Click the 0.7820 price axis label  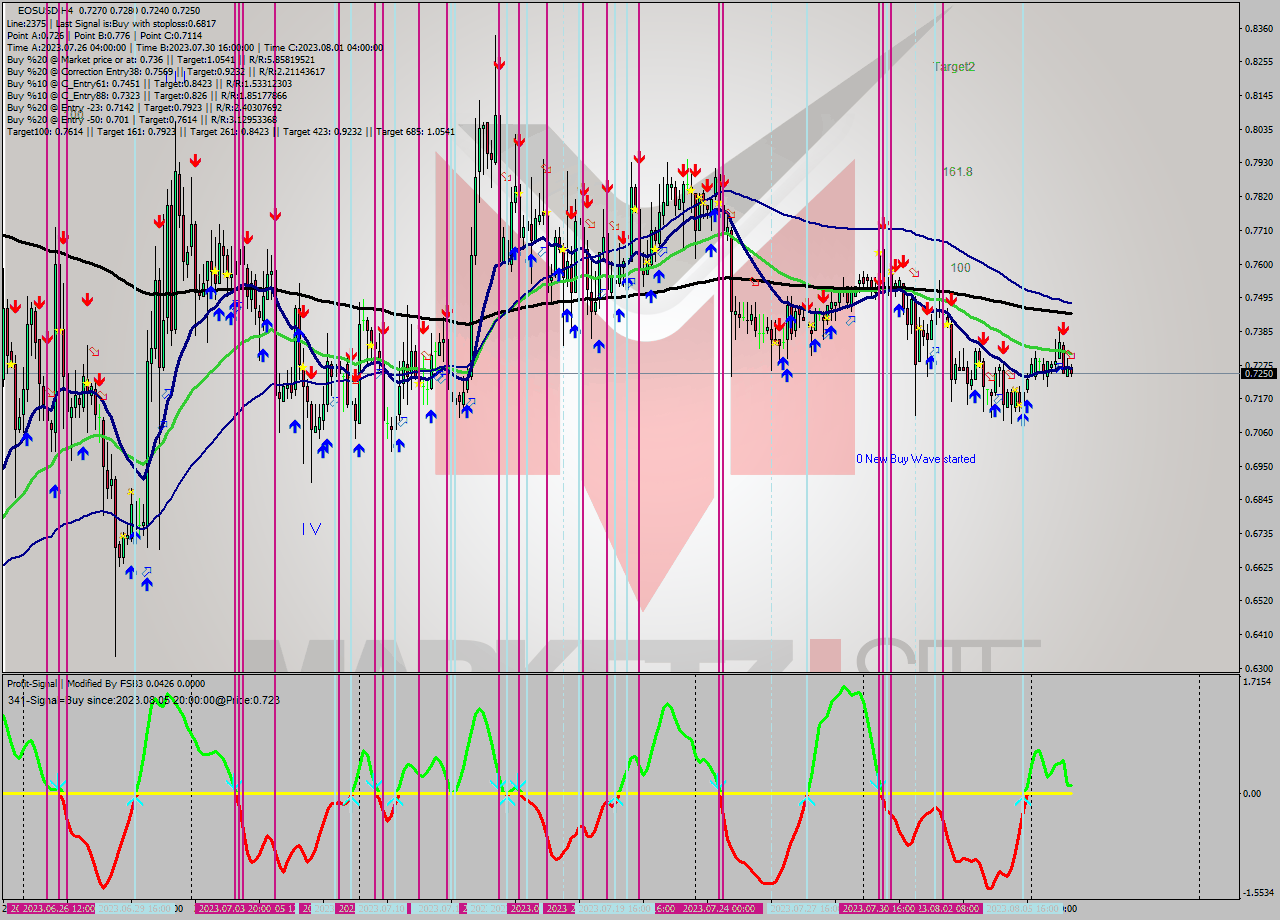1258,197
